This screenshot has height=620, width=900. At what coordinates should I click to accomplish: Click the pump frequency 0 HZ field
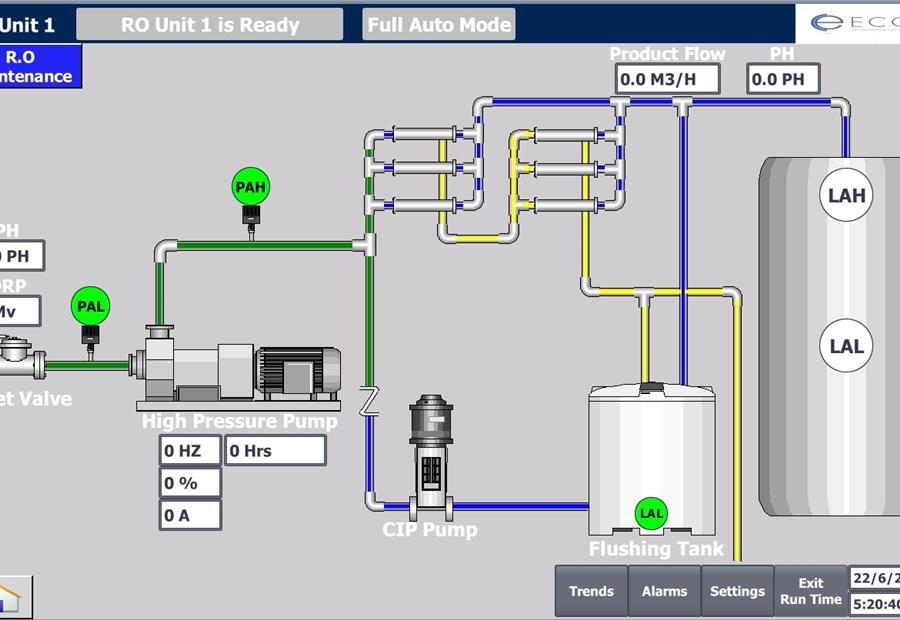(190, 451)
